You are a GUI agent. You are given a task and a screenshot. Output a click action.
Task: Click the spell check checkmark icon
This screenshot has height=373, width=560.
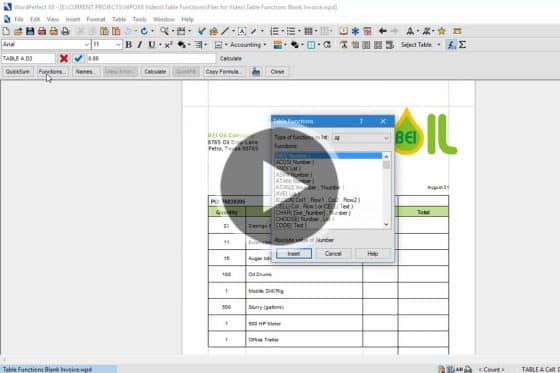(201, 31)
